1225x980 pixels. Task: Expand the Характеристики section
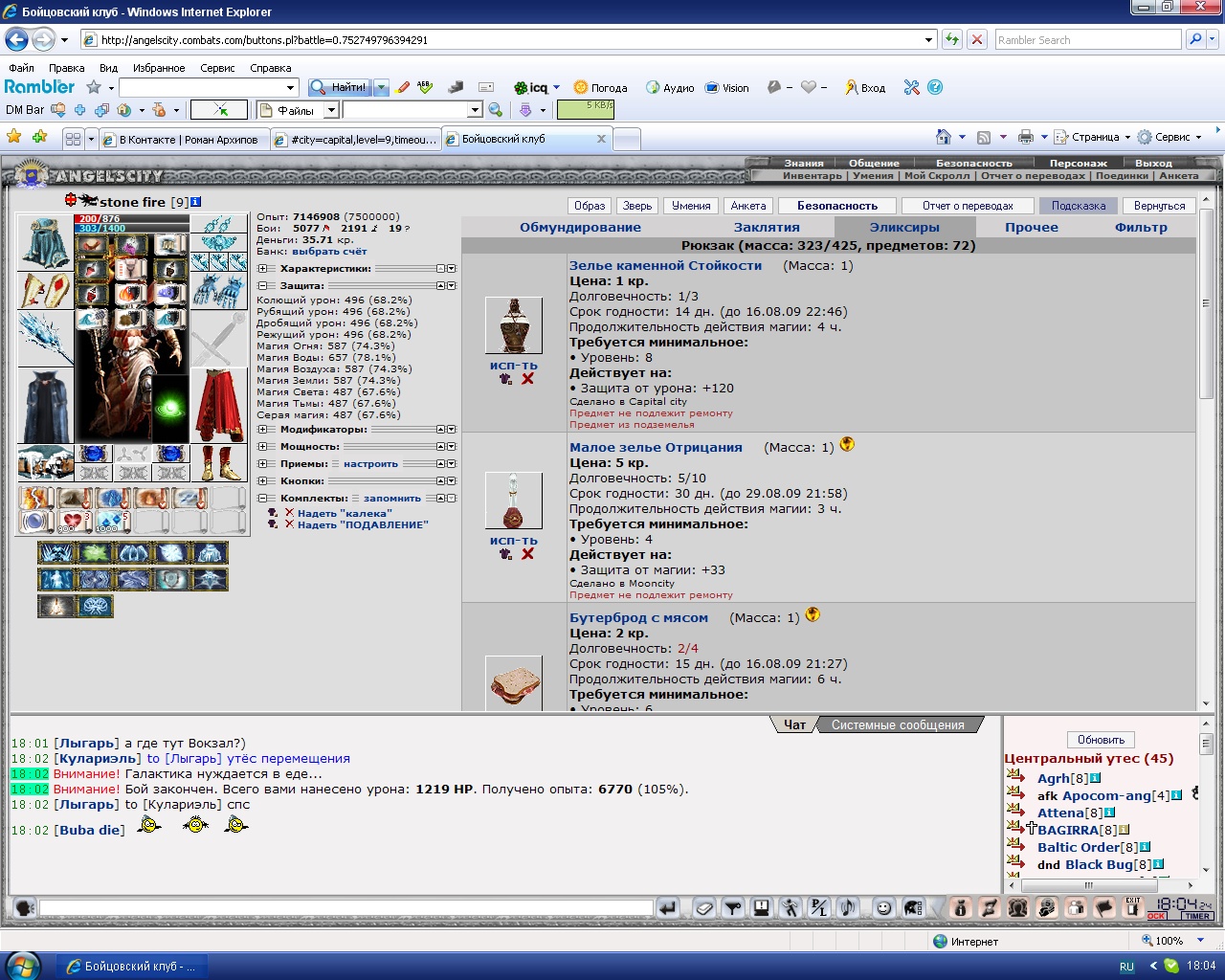(262, 269)
